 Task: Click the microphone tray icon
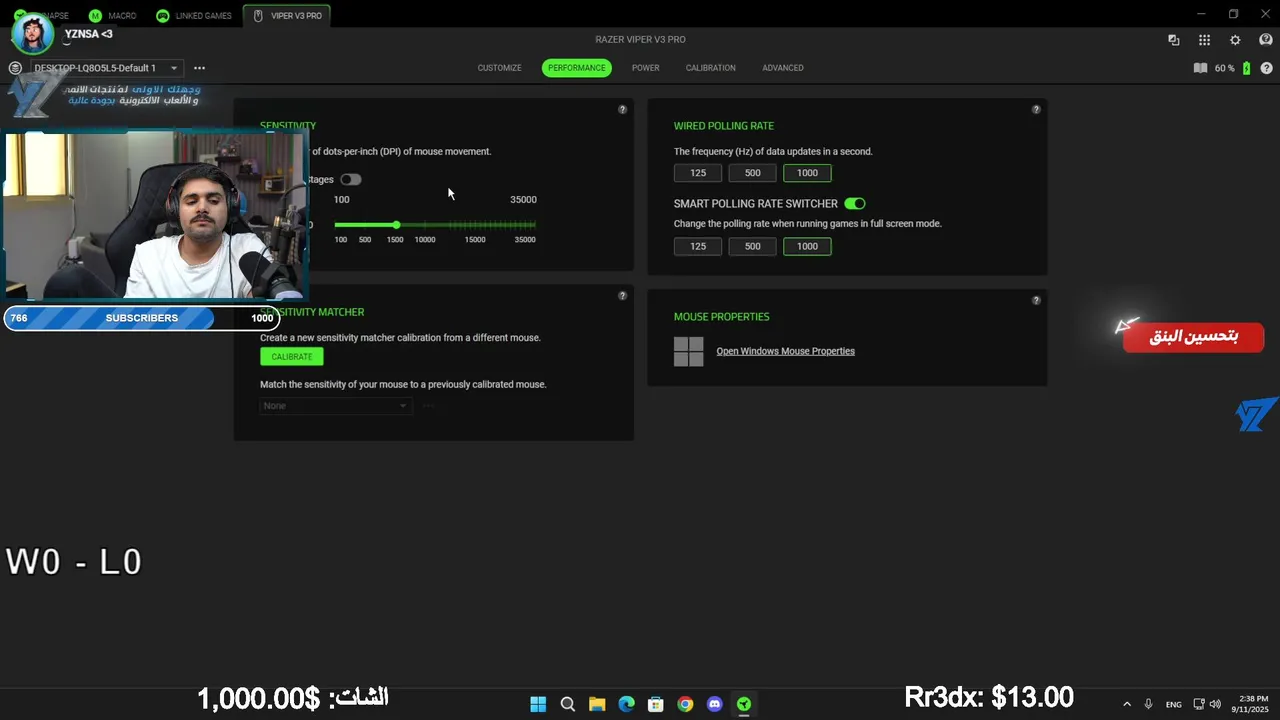click(1148, 704)
